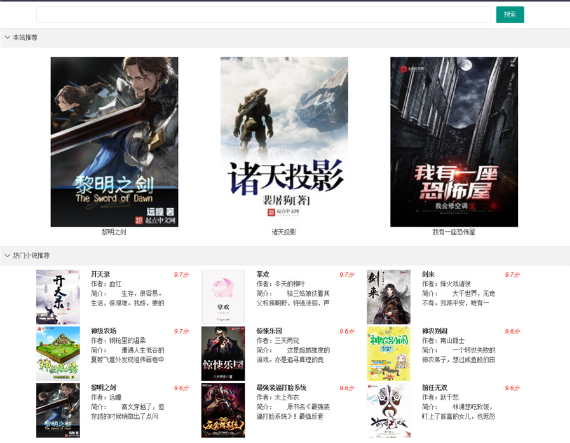Click the 黎明之剑 title in hot list

[x=104, y=388]
